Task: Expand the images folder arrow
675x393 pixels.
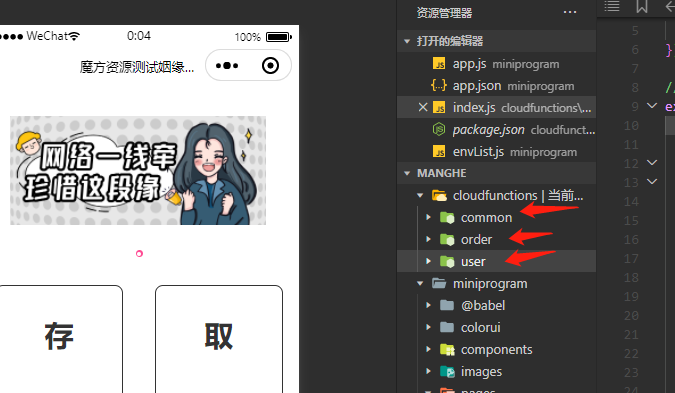Action: pyautogui.click(x=428, y=371)
